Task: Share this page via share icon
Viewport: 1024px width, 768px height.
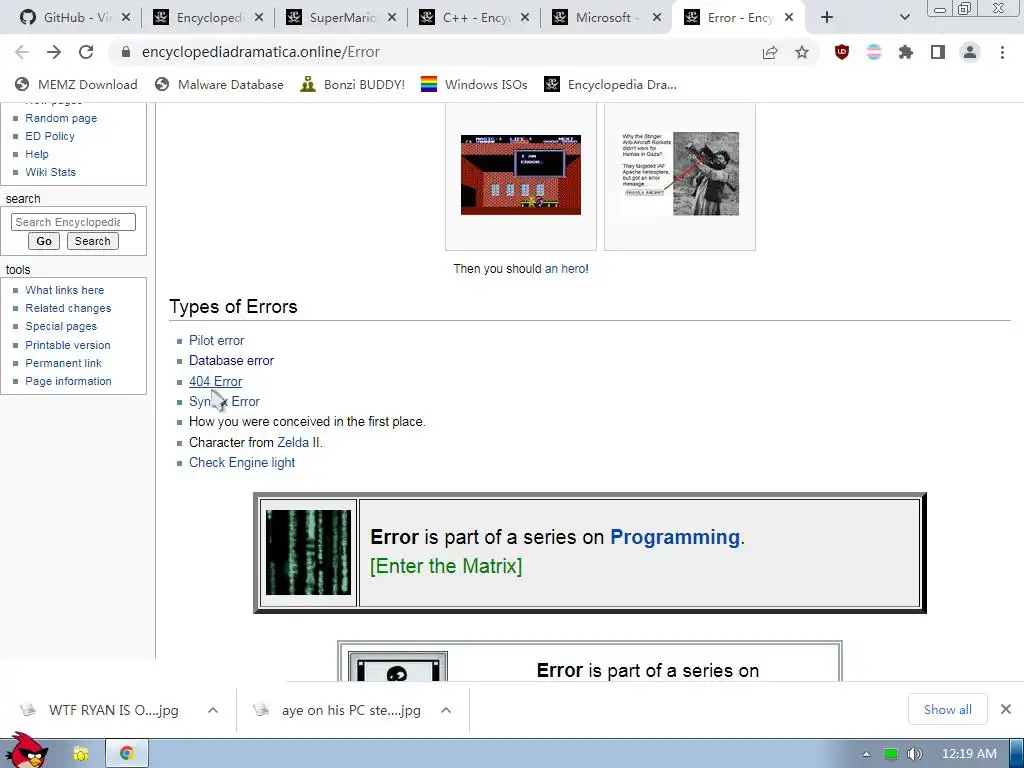Action: pos(770,52)
